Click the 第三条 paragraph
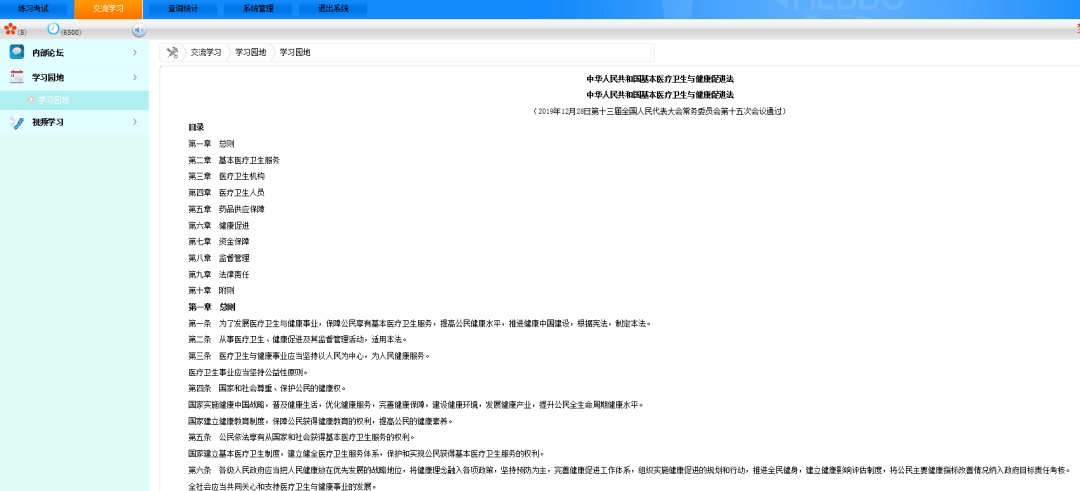The height and width of the screenshot is (491, 1080). pyautogui.click(x=309, y=356)
